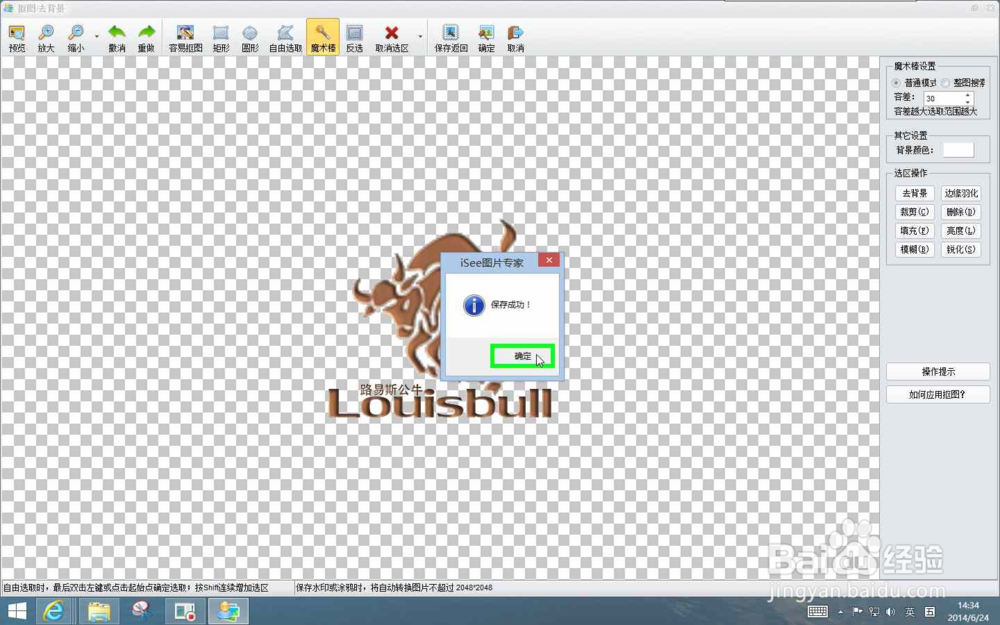The height and width of the screenshot is (625, 1000).
Task: Redo with the 重做 green arrow
Action: coord(146,38)
